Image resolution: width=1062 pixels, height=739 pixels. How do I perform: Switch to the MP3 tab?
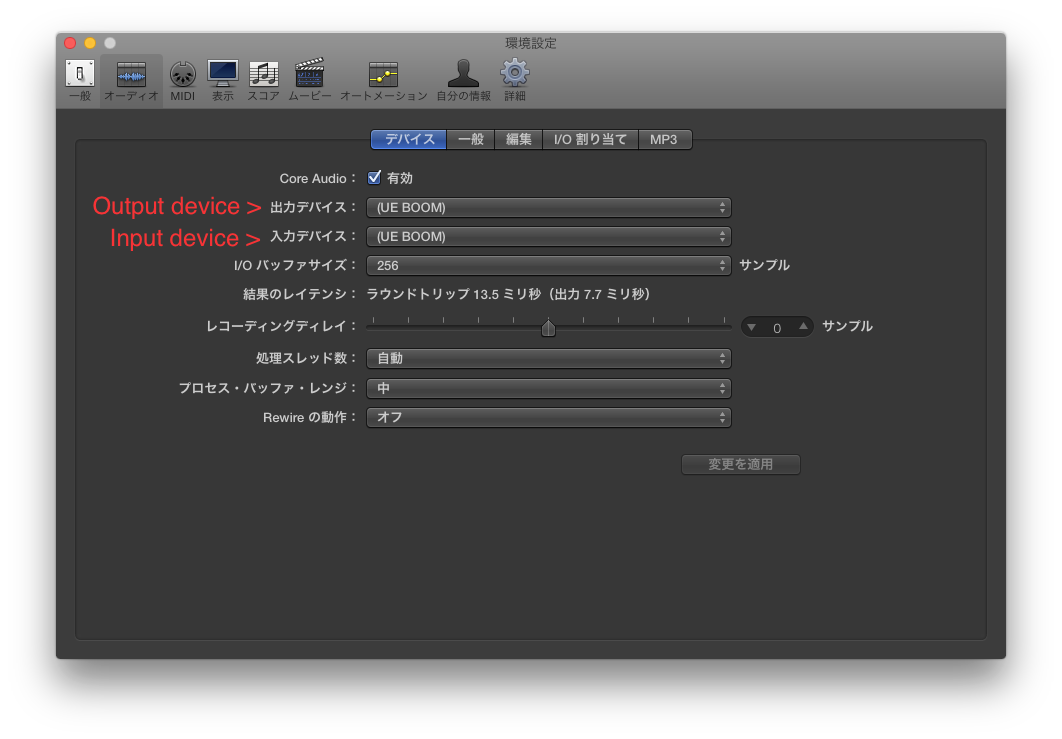point(664,140)
